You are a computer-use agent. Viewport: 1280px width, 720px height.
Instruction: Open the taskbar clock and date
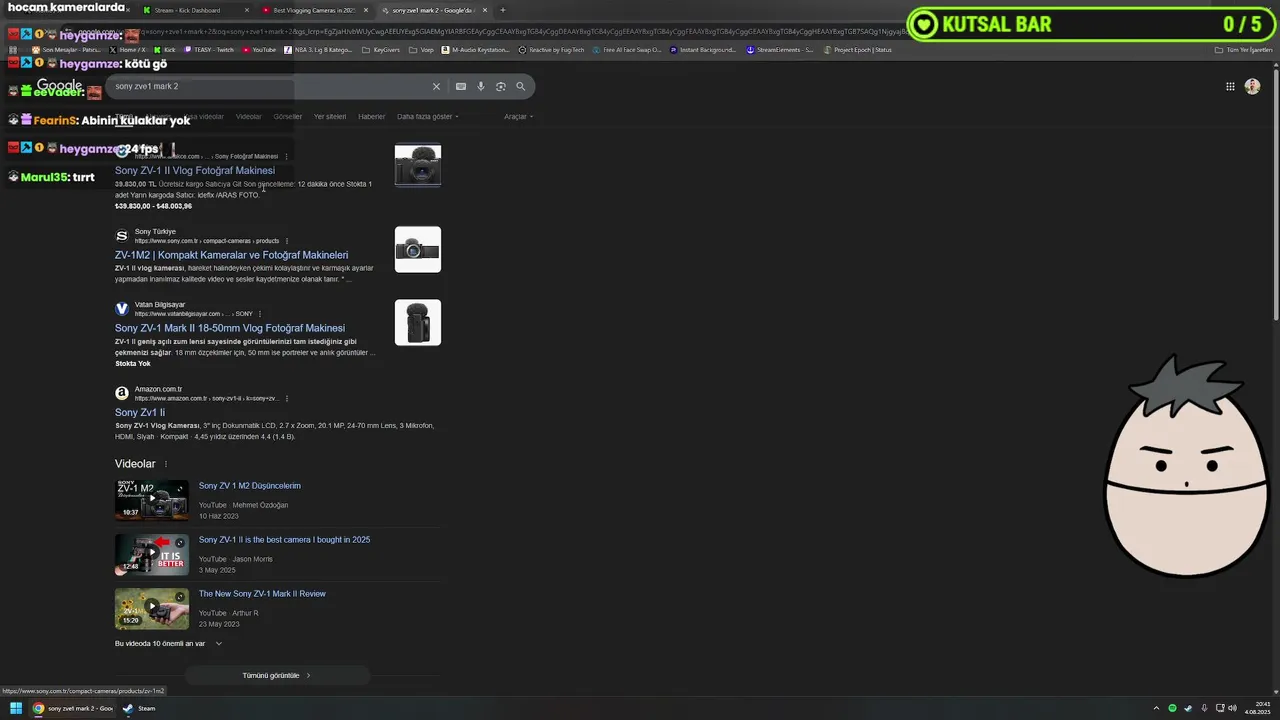coord(1256,708)
